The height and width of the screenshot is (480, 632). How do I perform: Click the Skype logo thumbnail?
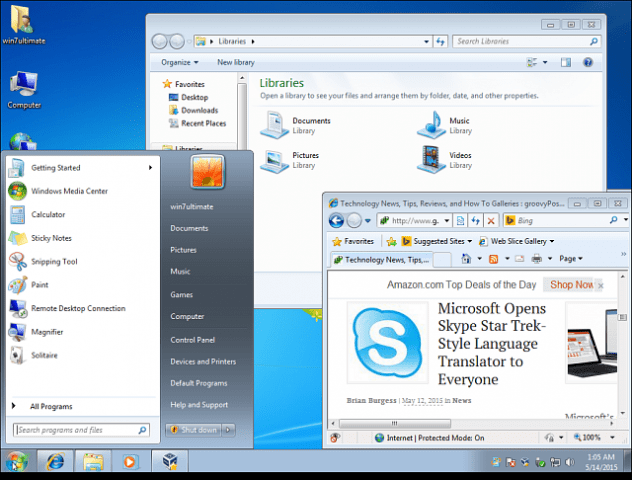pyautogui.click(x=388, y=343)
